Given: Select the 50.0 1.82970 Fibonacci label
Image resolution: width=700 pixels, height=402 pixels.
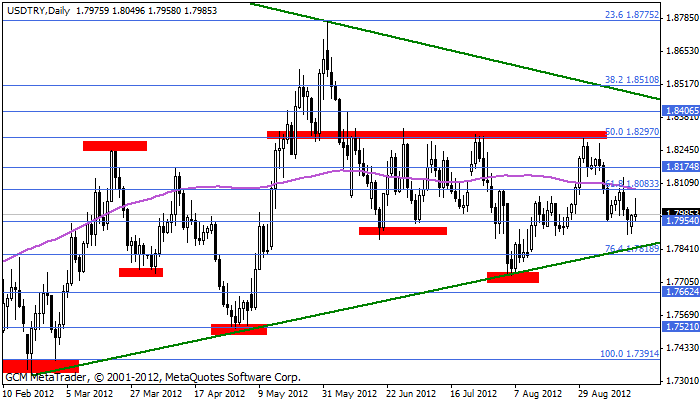Looking at the screenshot, I should (633, 132).
